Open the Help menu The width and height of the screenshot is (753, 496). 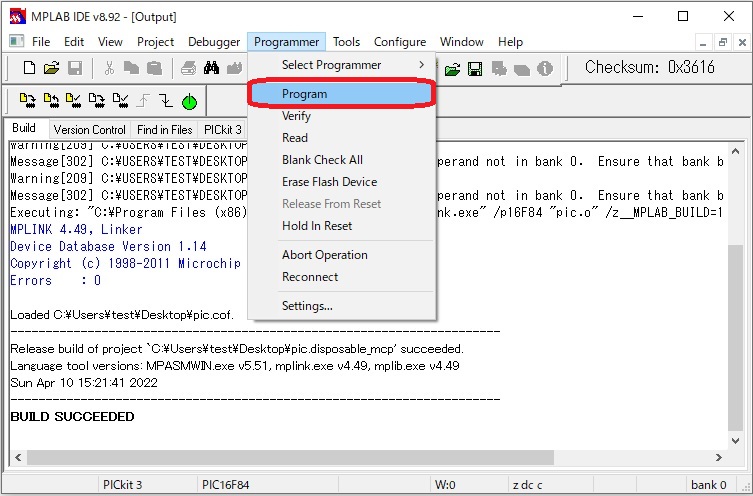click(x=510, y=42)
